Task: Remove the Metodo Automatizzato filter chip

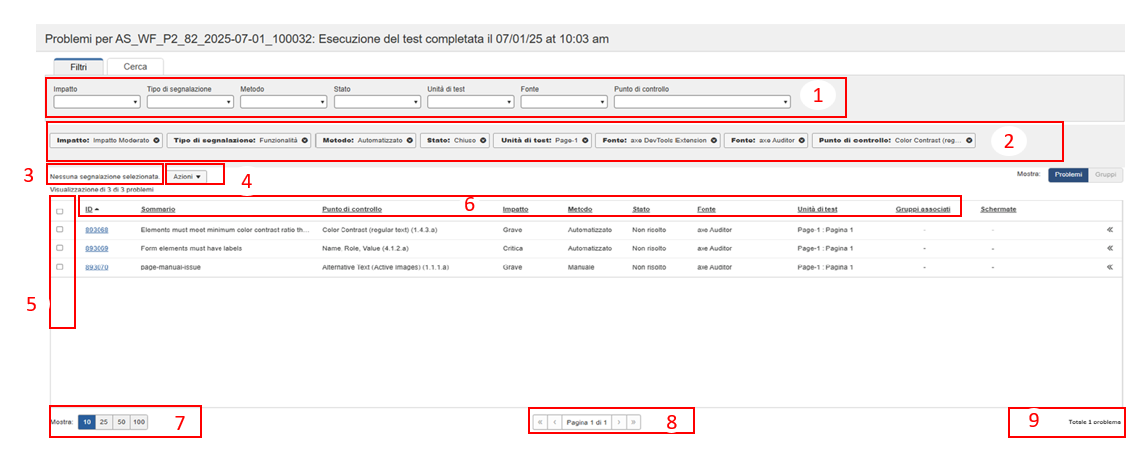Action: point(409,141)
